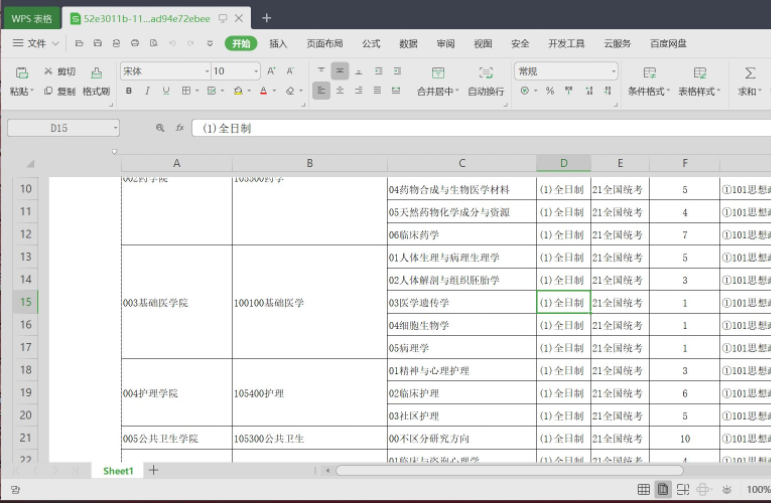The width and height of the screenshot is (771, 503).
Task: Click cell 003基础医学院
Action: [x=177, y=302]
